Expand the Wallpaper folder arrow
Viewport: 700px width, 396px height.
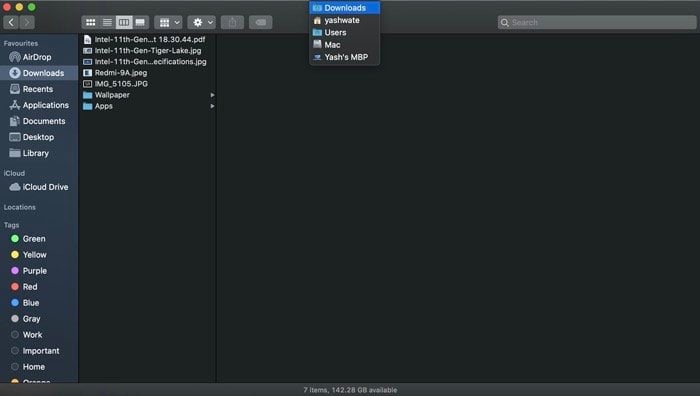click(212, 95)
